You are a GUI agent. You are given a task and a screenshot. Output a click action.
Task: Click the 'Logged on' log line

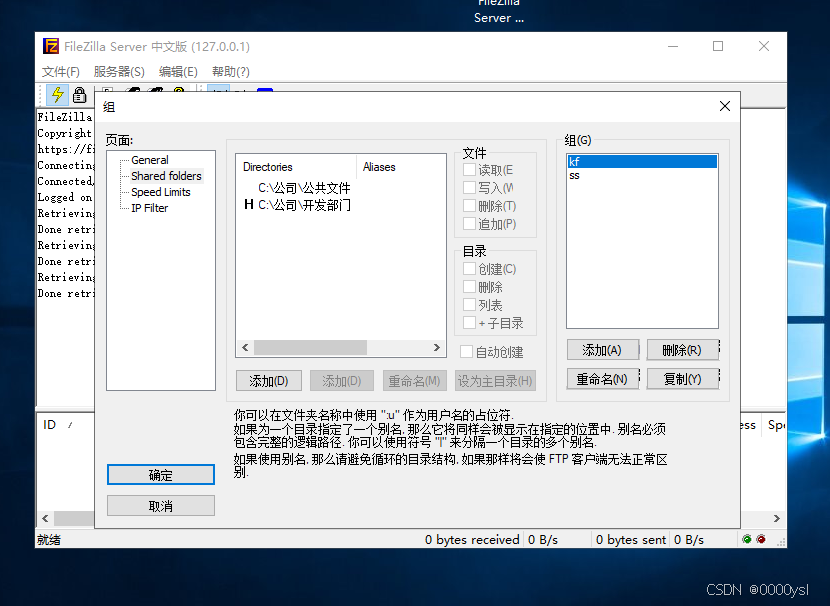click(x=65, y=197)
